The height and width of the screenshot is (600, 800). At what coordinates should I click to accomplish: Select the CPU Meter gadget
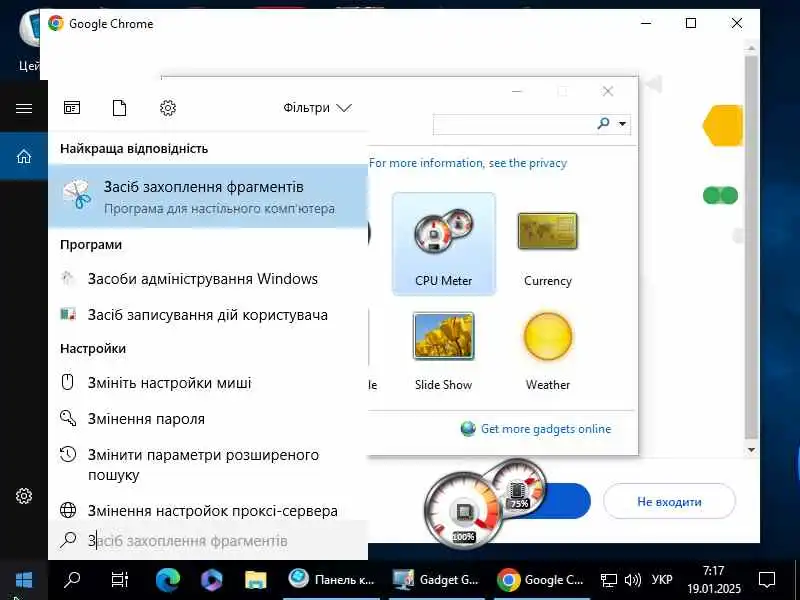(x=443, y=244)
